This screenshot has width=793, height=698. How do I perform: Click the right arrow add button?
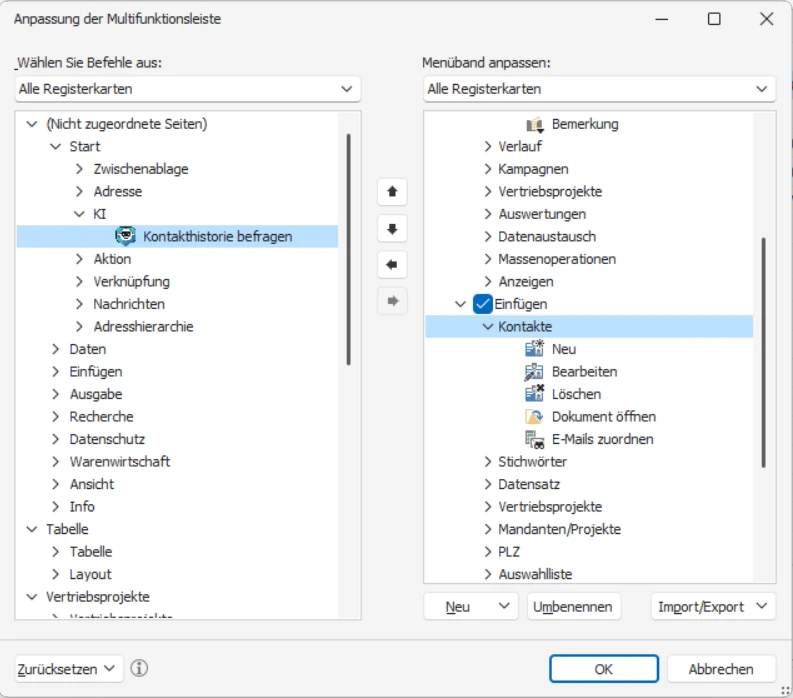click(x=392, y=301)
